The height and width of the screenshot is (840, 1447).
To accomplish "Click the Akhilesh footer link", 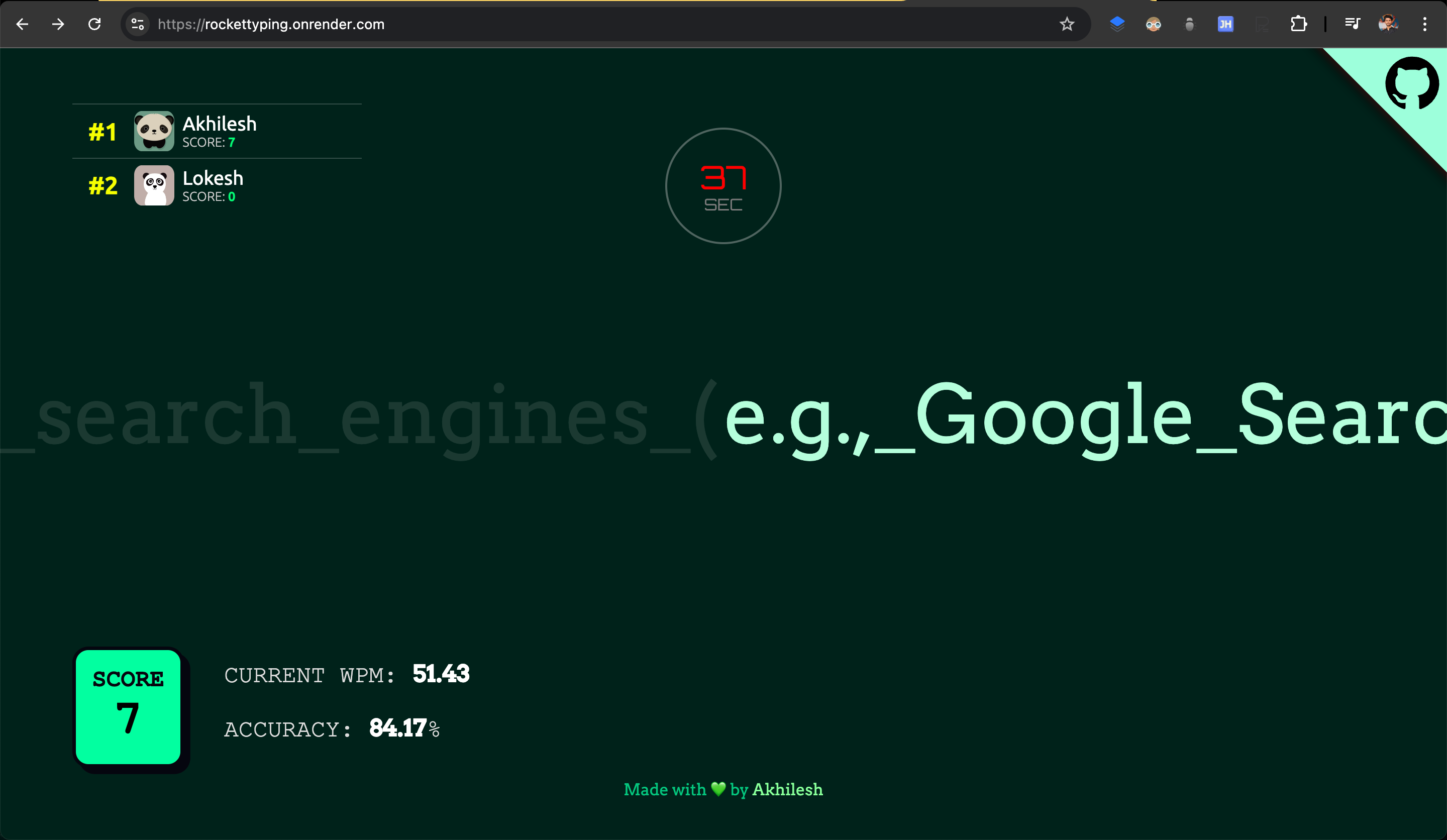I will [787, 789].
